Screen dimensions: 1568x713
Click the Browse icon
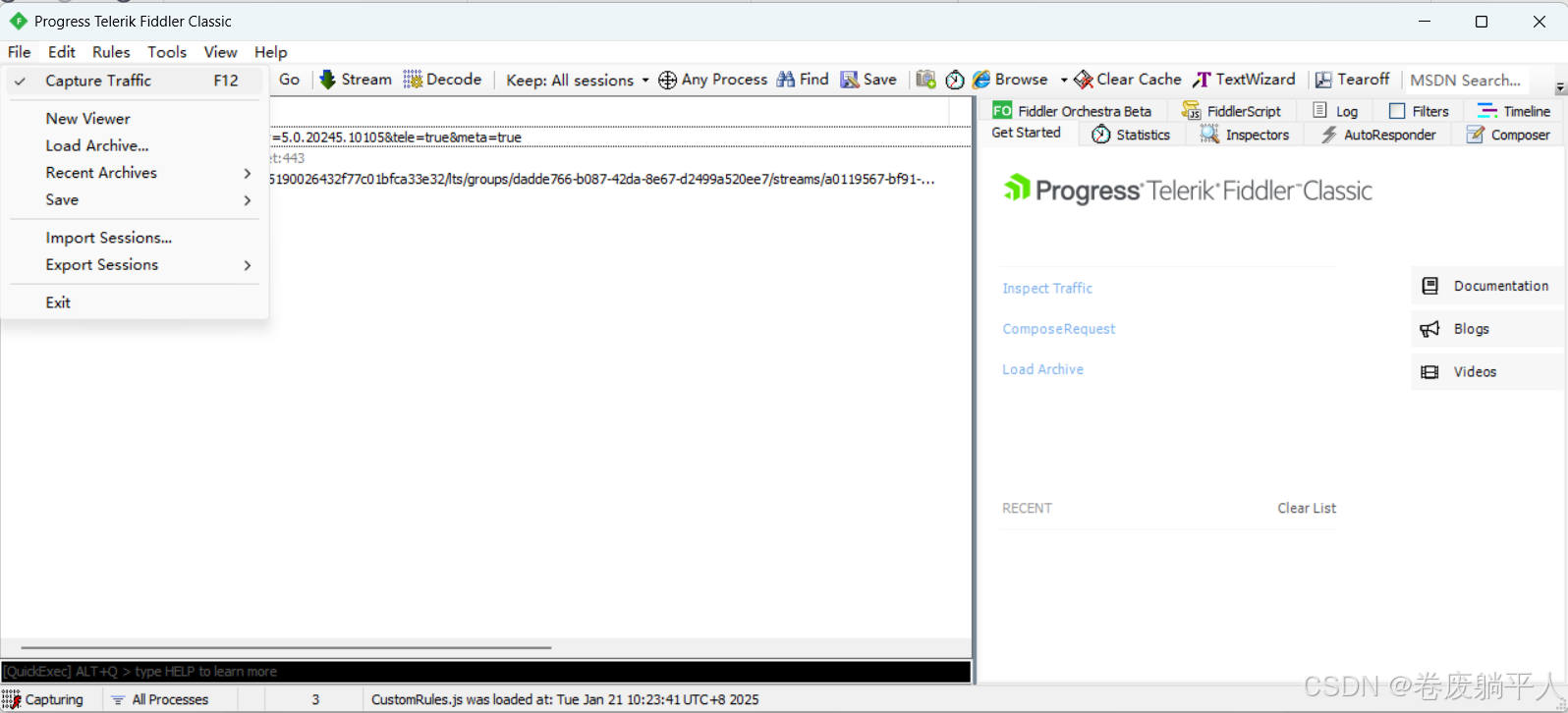981,80
